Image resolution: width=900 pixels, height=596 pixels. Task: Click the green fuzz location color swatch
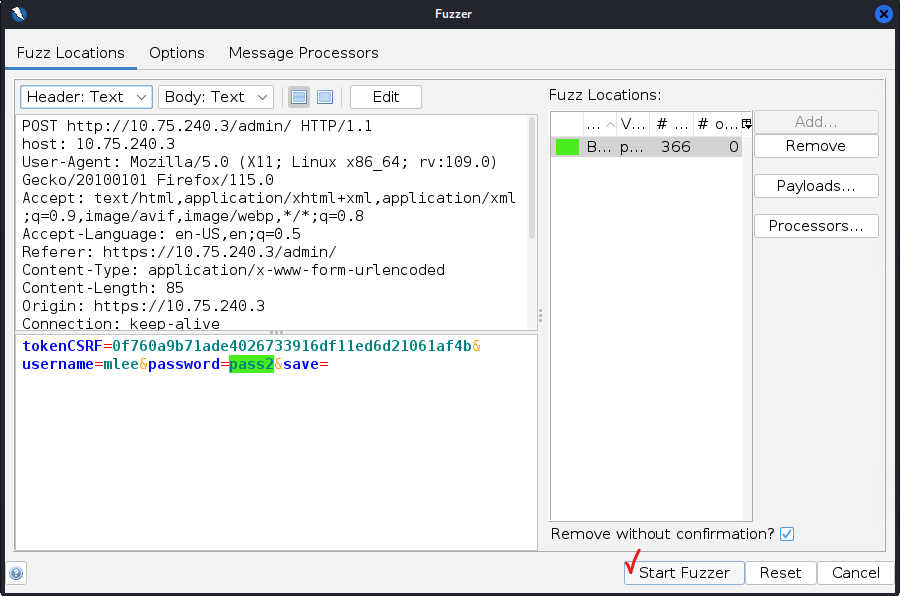pyautogui.click(x=567, y=147)
